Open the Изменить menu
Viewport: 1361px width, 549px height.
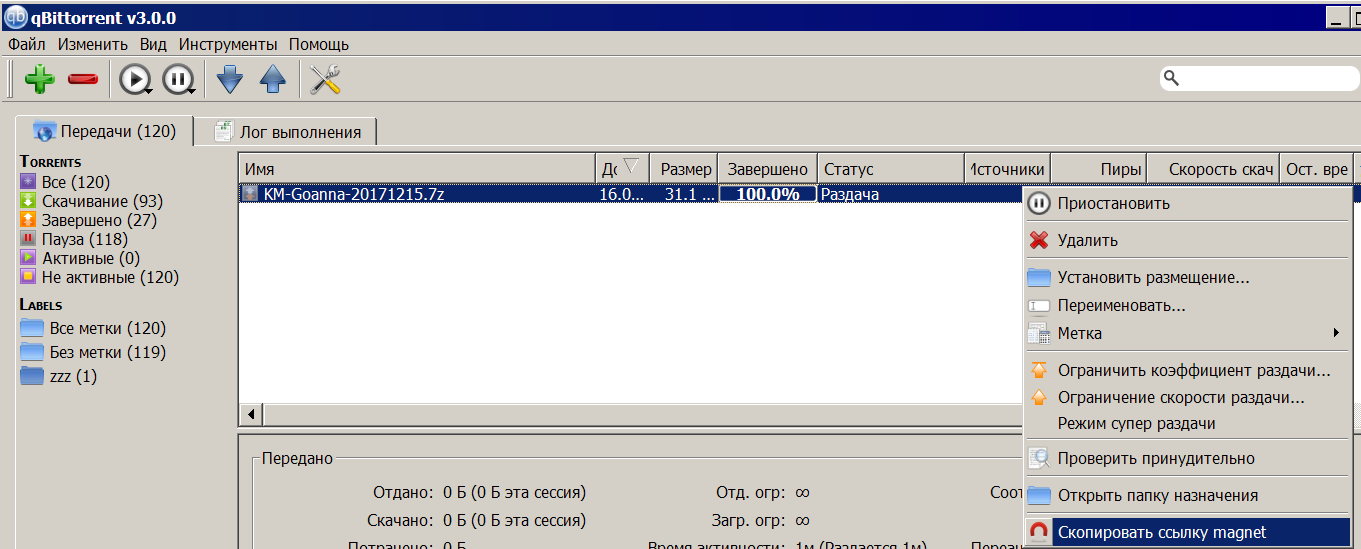(92, 44)
